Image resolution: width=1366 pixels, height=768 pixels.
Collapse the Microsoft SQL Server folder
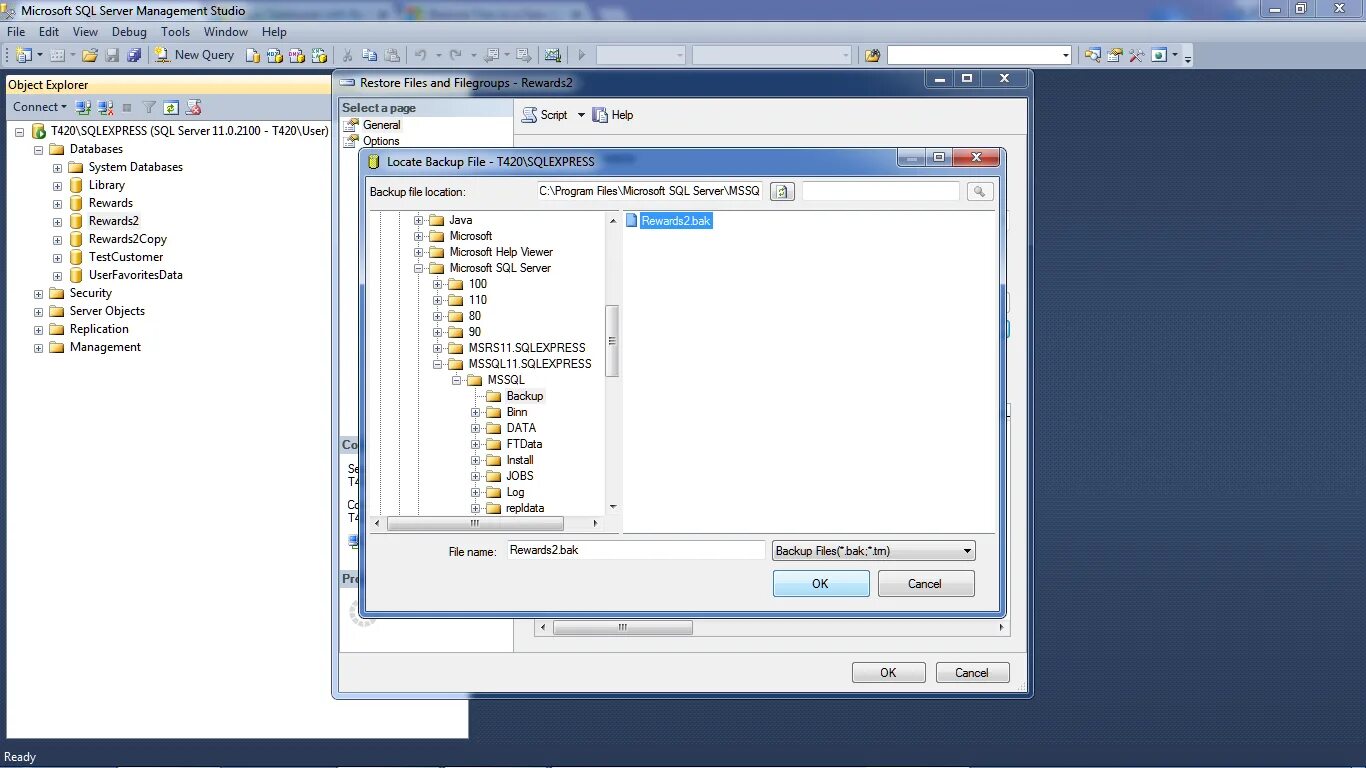[x=419, y=268]
